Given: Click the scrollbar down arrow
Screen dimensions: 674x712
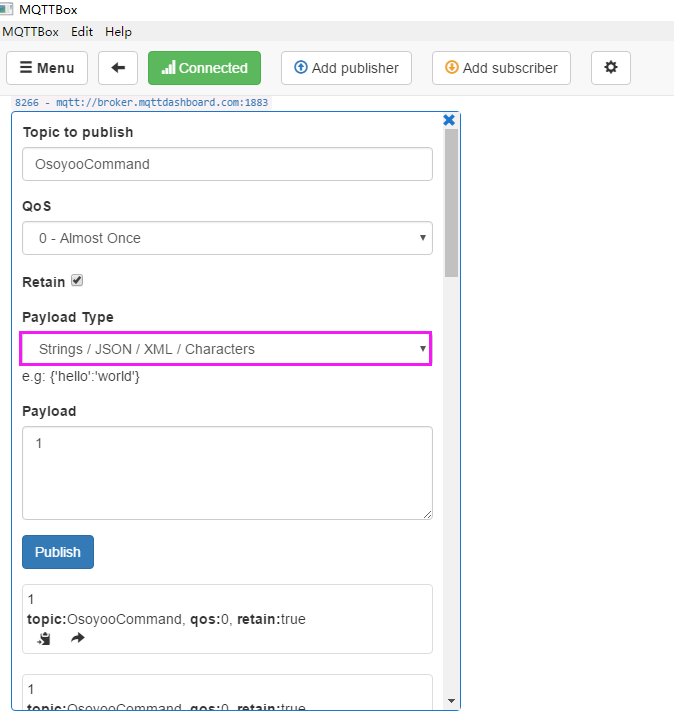Looking at the screenshot, I should tap(451, 701).
